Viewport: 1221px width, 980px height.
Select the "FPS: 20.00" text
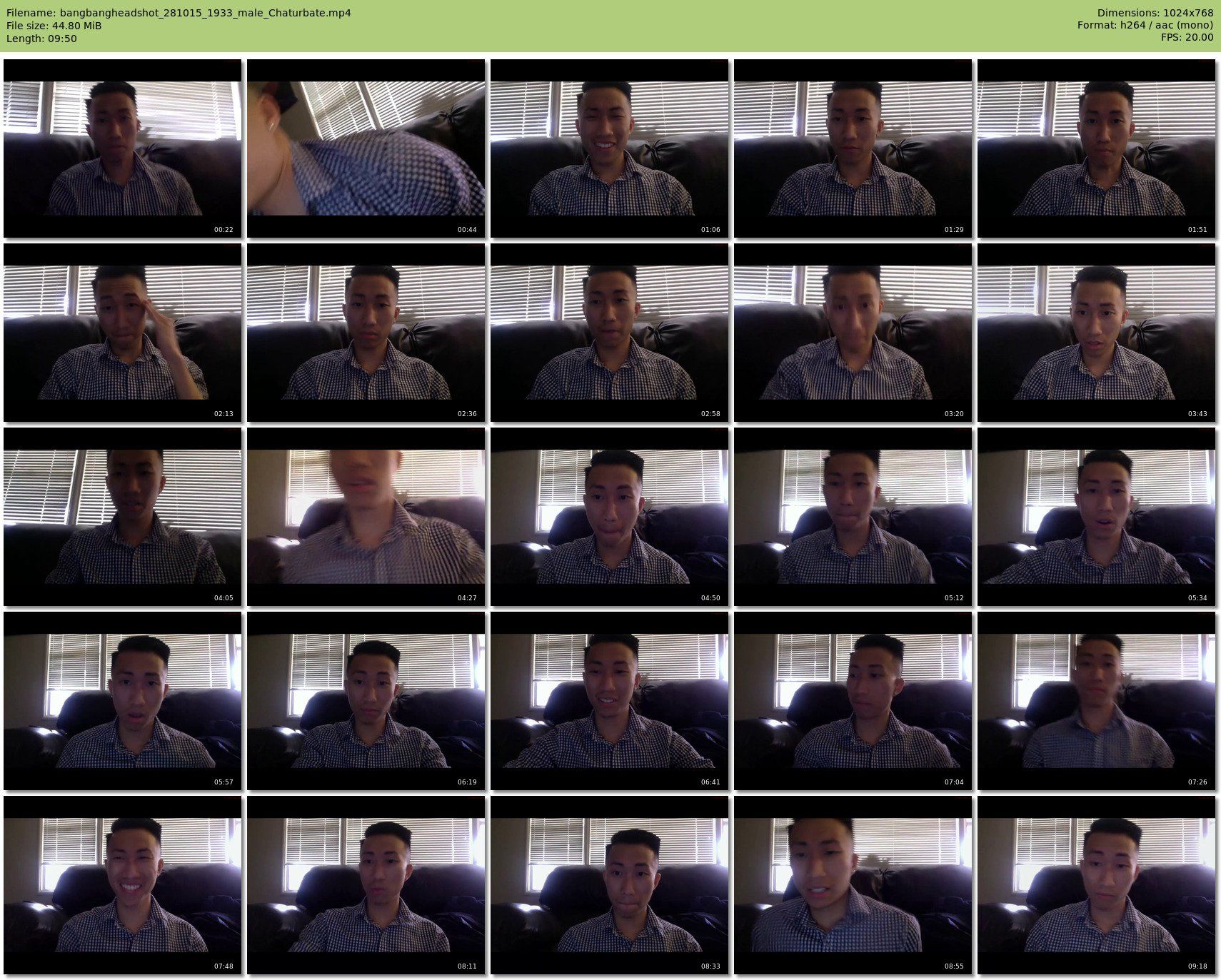point(1187,39)
